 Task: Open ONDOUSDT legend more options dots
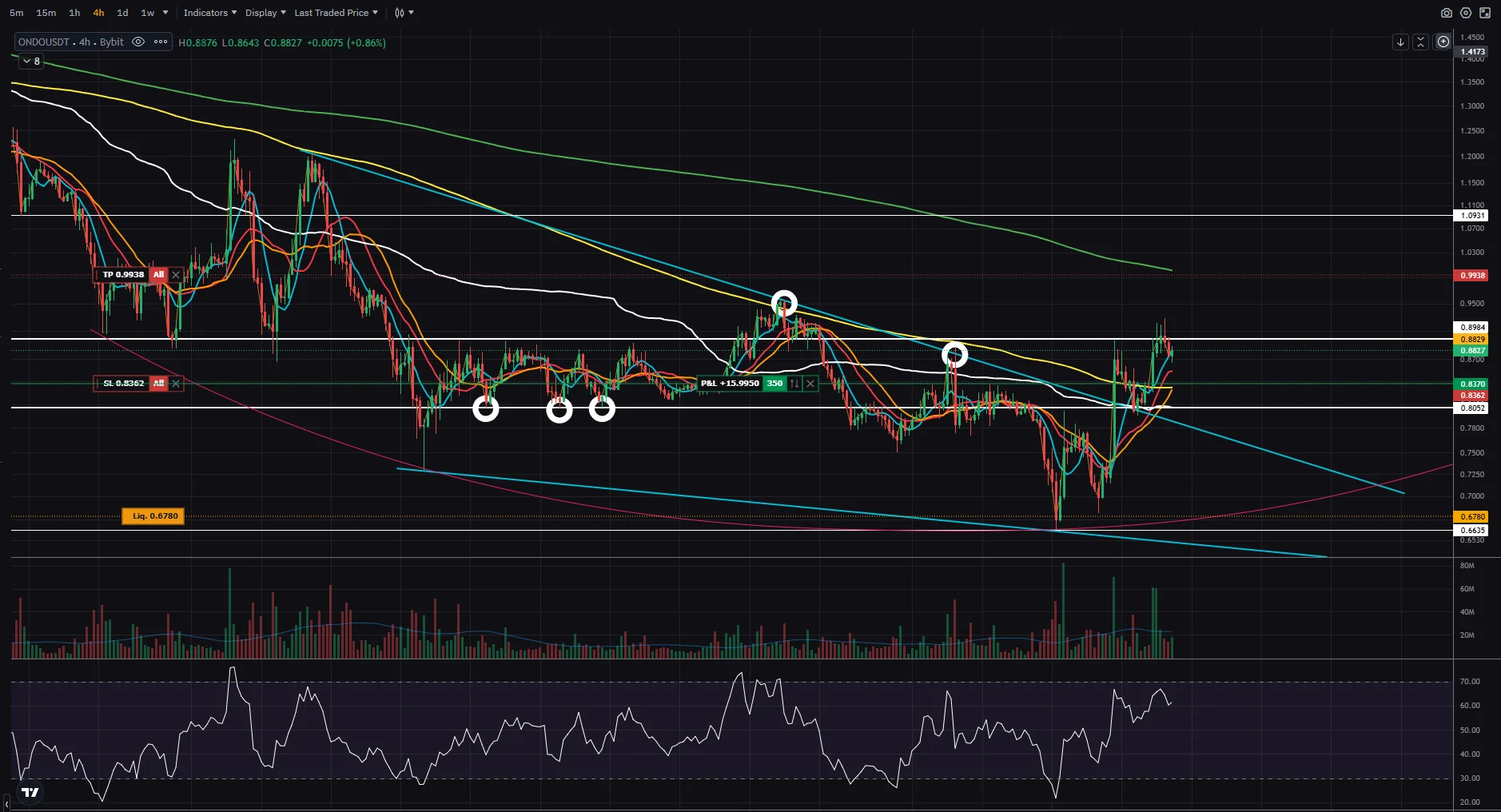coord(161,42)
